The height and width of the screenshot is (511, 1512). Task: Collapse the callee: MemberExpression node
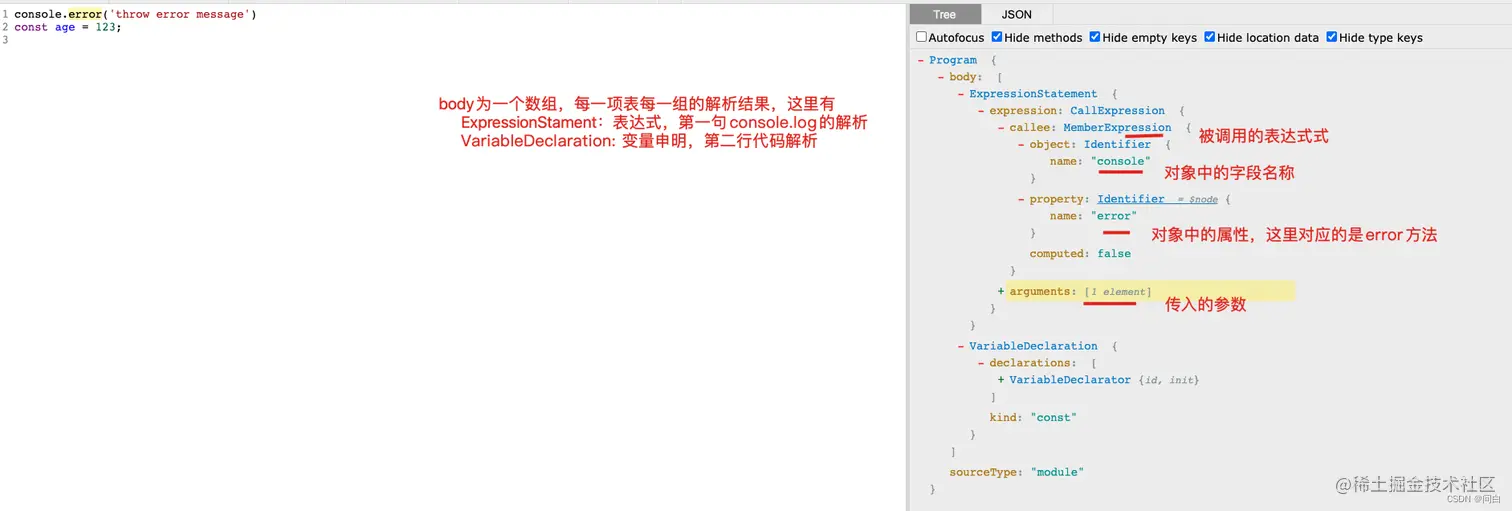(x=1000, y=128)
